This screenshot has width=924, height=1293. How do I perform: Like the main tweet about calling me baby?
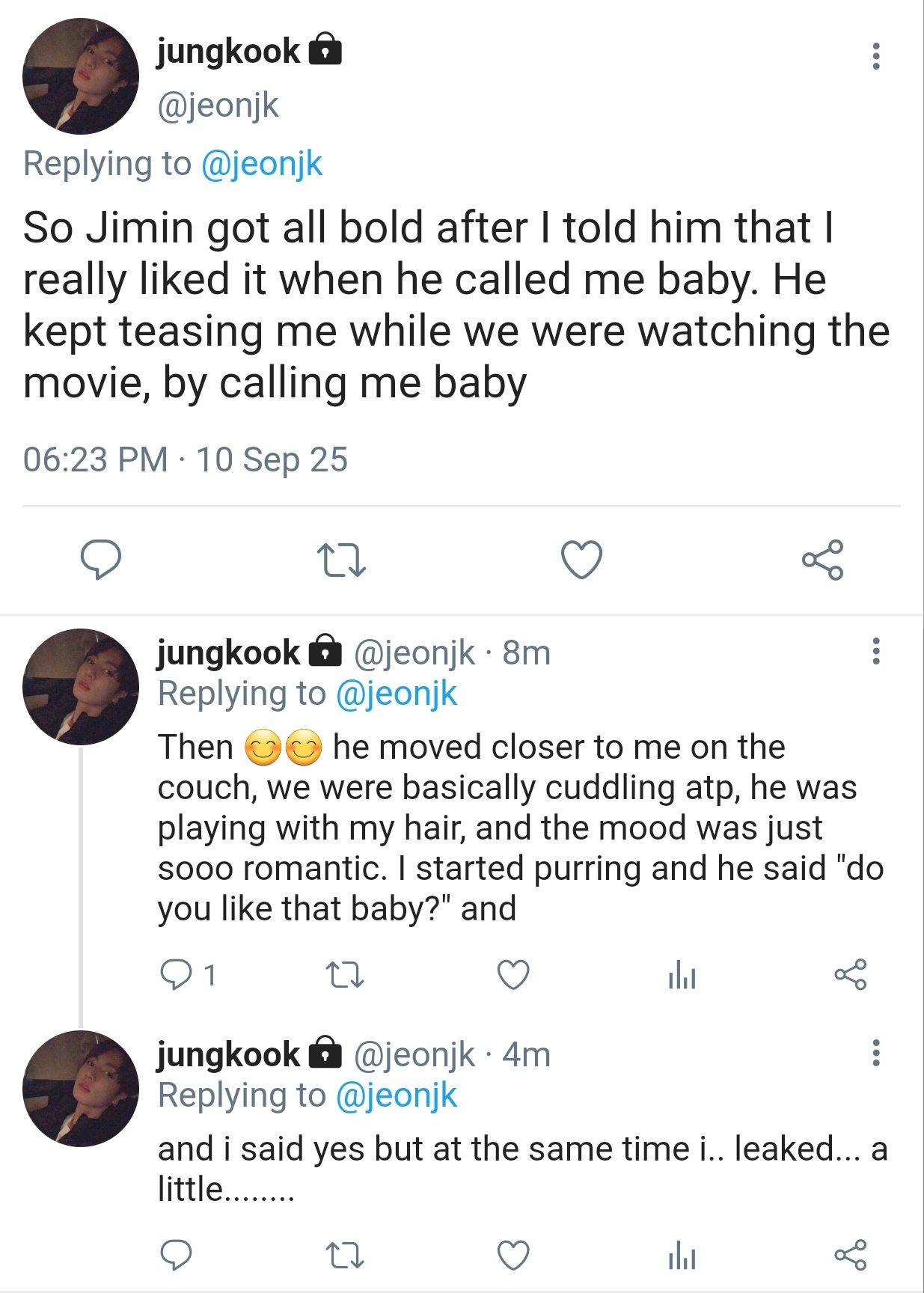581,559
